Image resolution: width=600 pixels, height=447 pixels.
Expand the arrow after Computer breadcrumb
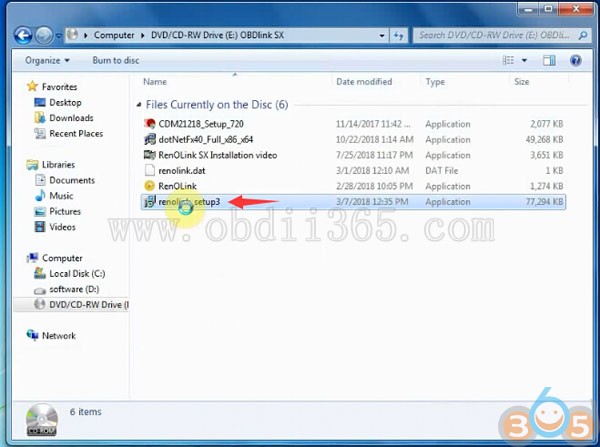point(142,36)
